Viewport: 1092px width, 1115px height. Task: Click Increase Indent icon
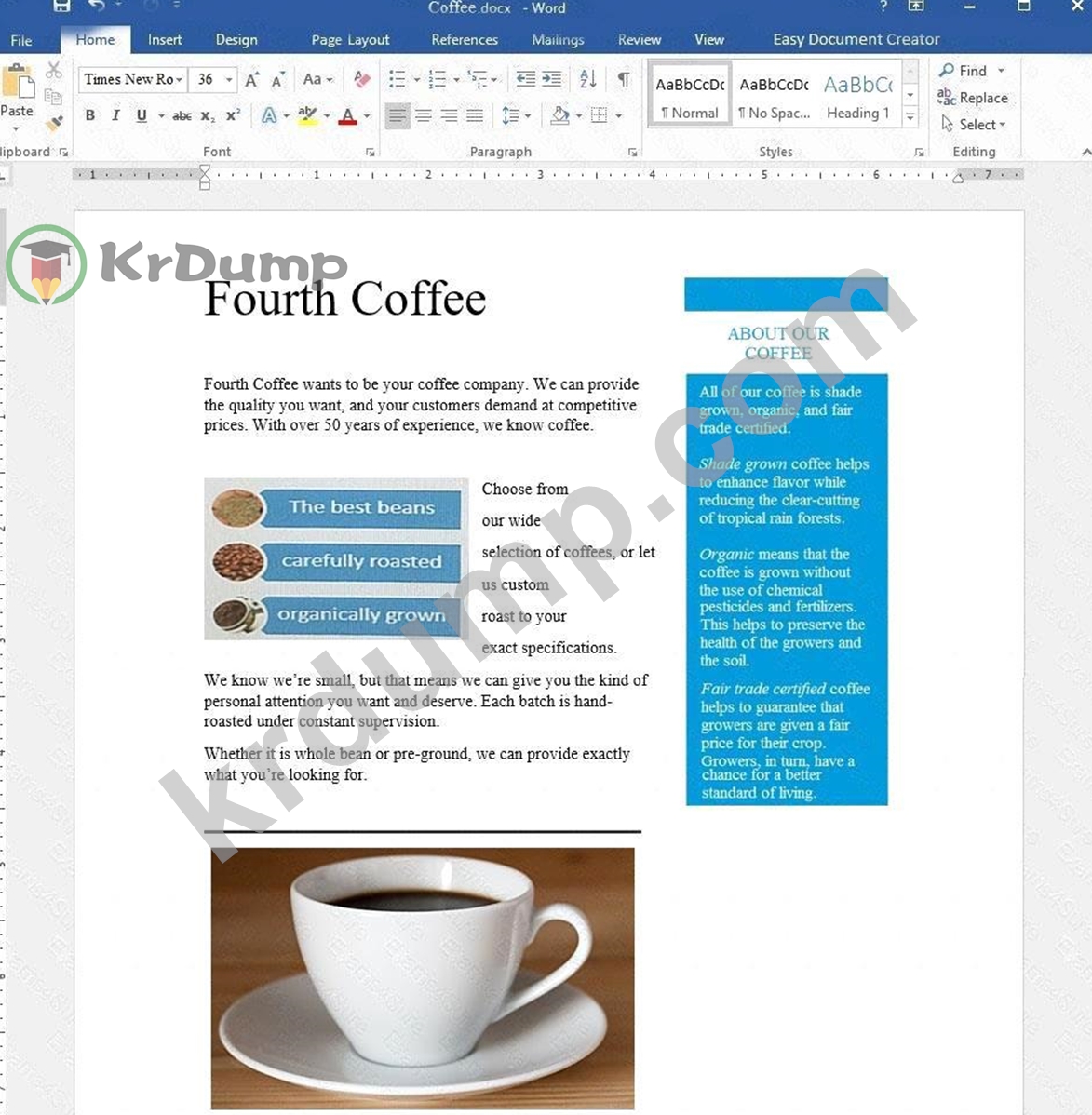(551, 79)
